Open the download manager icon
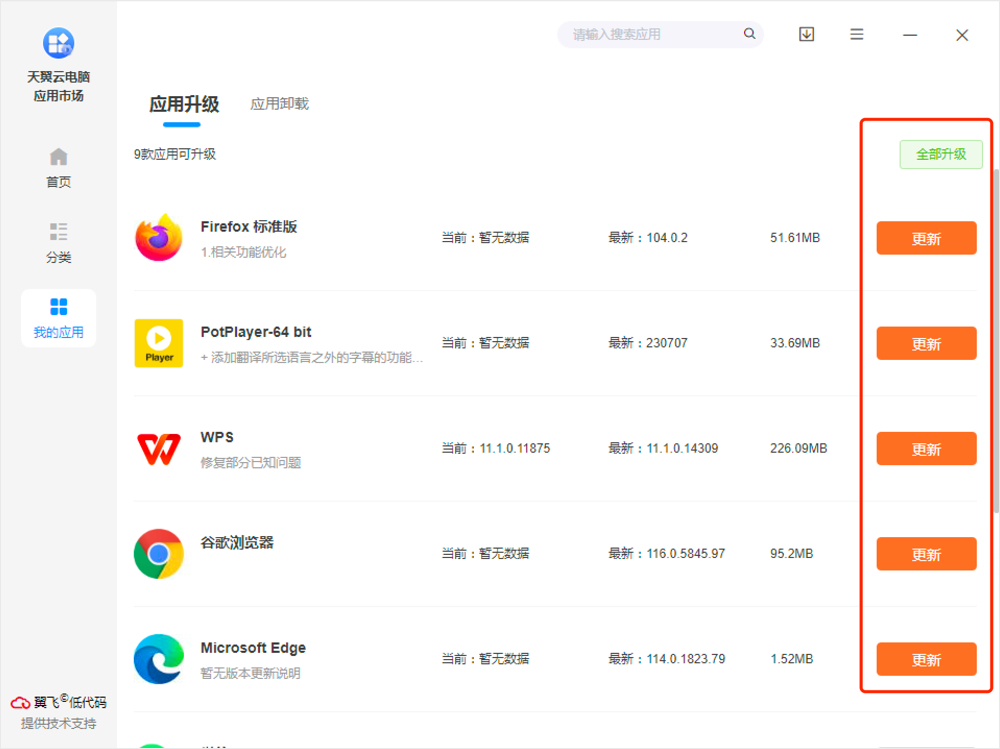This screenshot has height=749, width=1000. (x=806, y=34)
